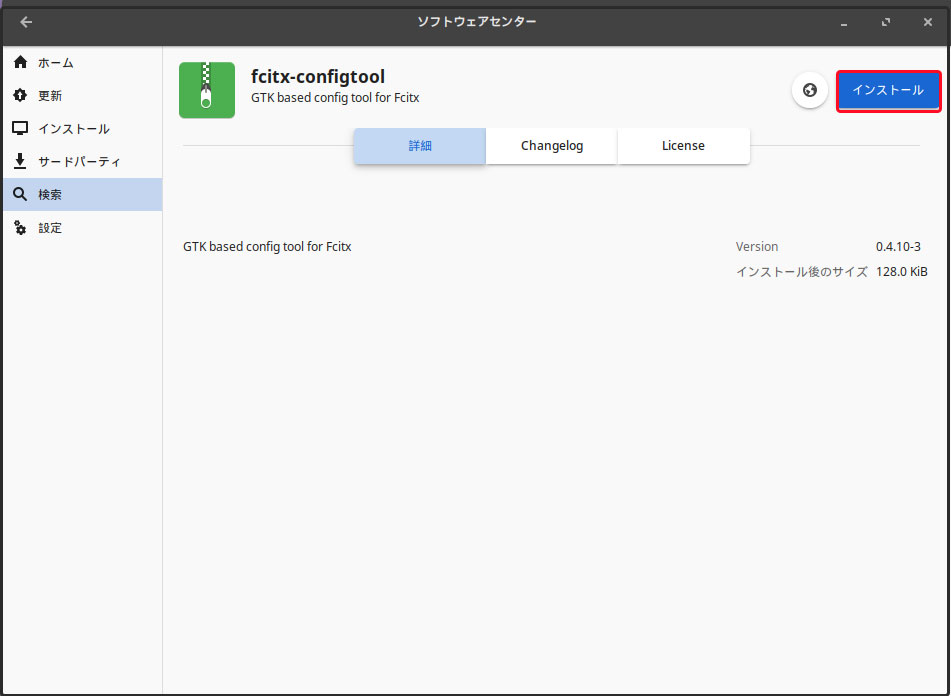Open the package website globe button
This screenshot has width=951, height=696.
pos(809,90)
